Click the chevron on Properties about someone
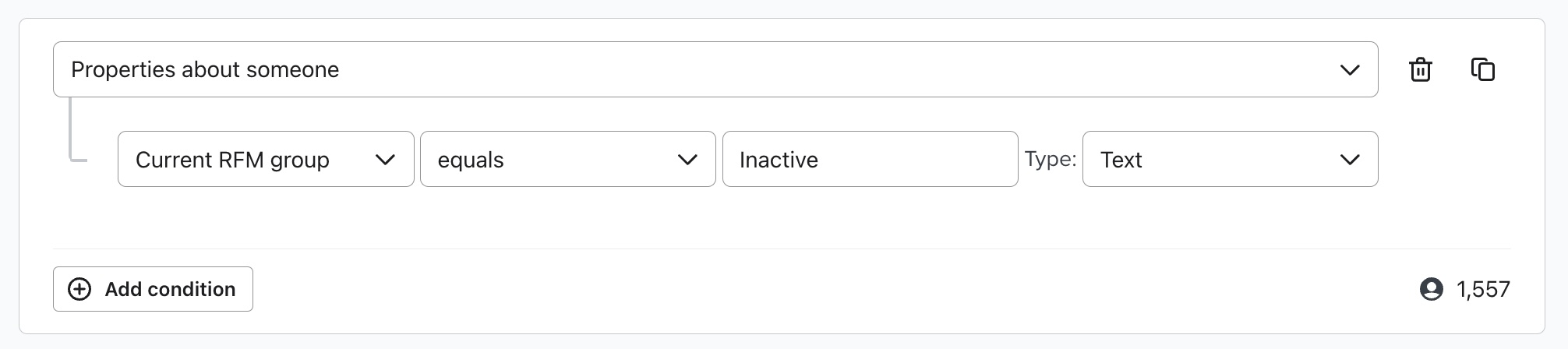 [x=1349, y=69]
